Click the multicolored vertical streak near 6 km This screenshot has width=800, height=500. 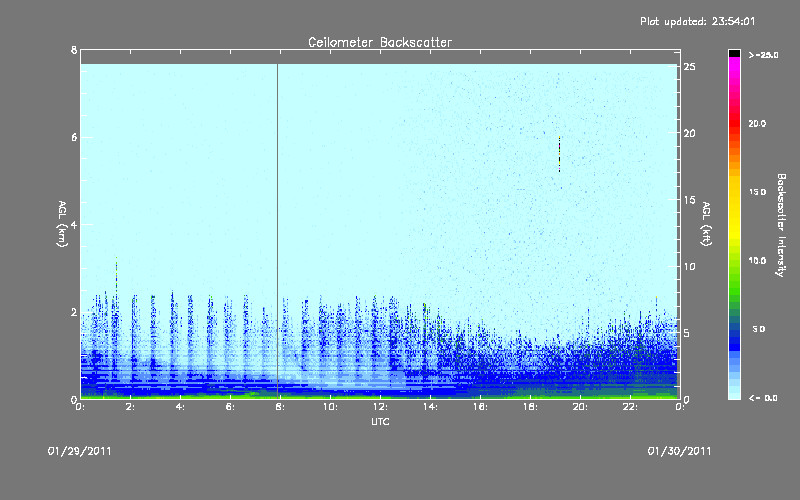coord(560,154)
